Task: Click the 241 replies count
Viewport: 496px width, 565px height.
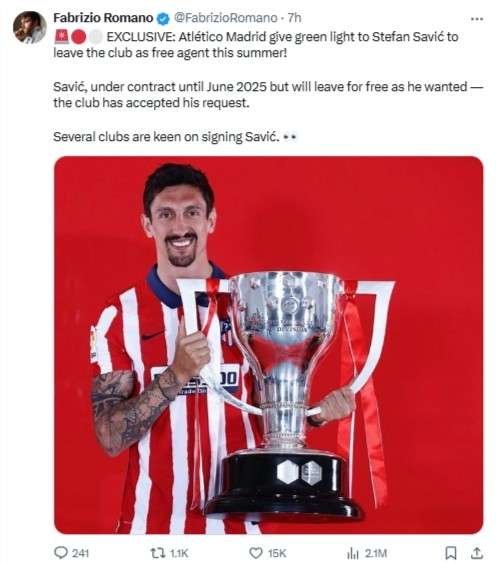Action: coord(80,553)
